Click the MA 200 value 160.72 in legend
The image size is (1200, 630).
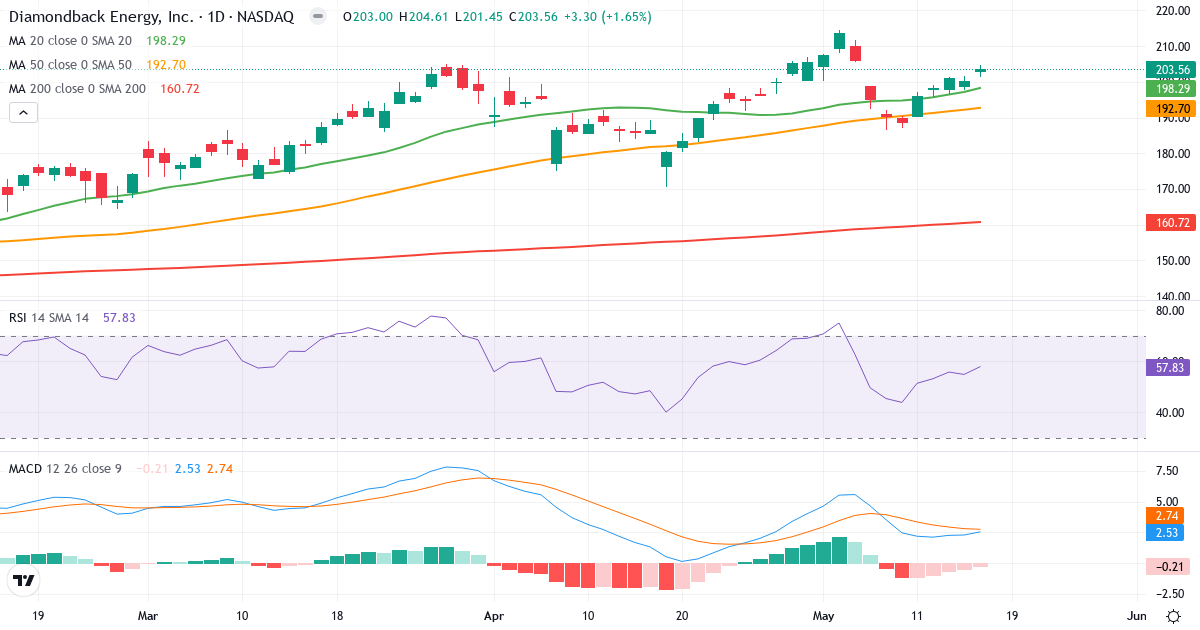180,89
